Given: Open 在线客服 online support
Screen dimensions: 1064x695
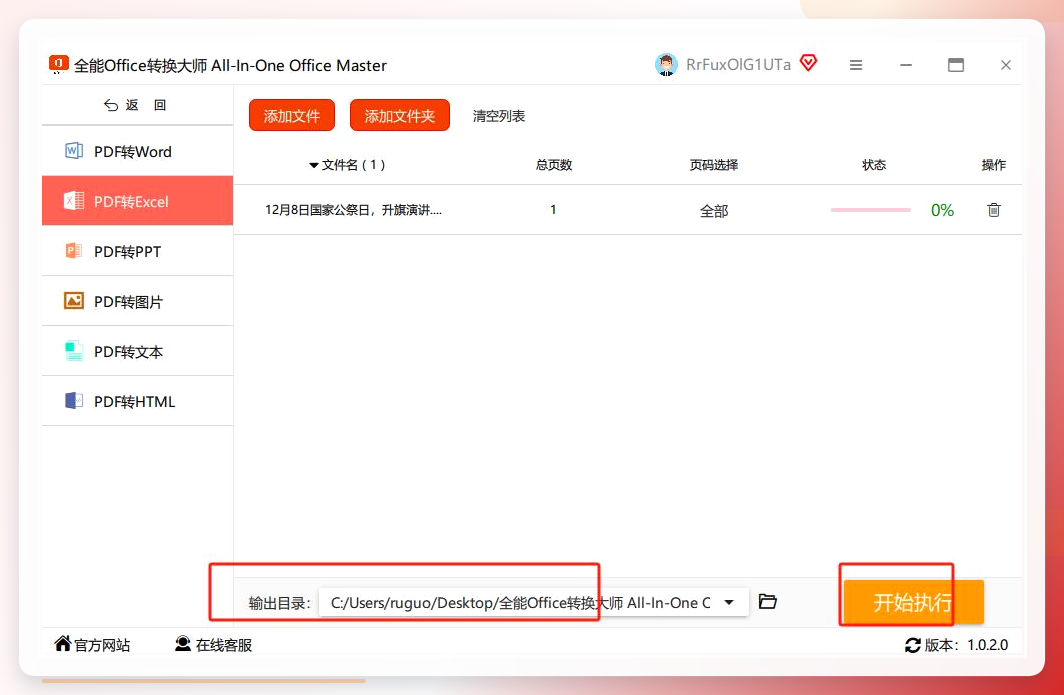Looking at the screenshot, I should click(213, 644).
